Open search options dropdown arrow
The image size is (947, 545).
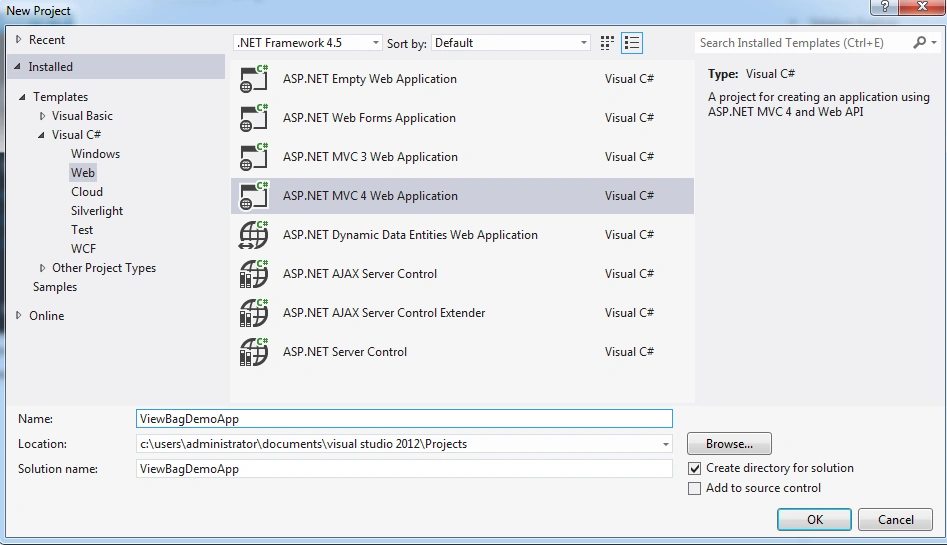coord(934,42)
